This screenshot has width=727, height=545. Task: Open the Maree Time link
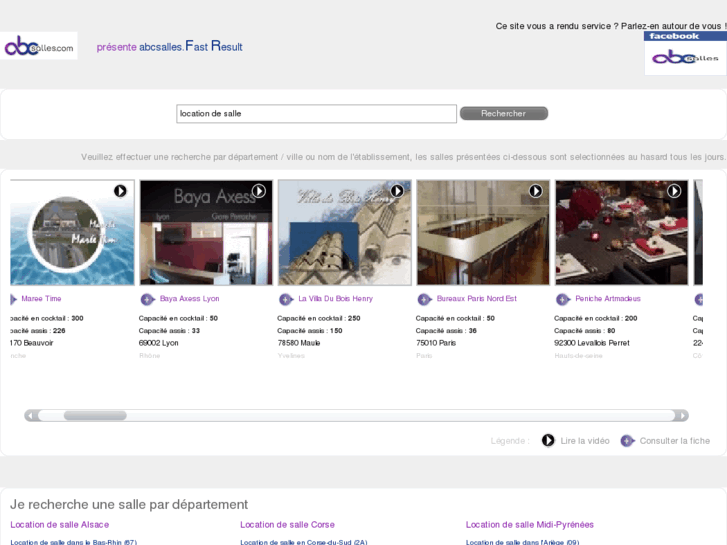[x=41, y=299]
